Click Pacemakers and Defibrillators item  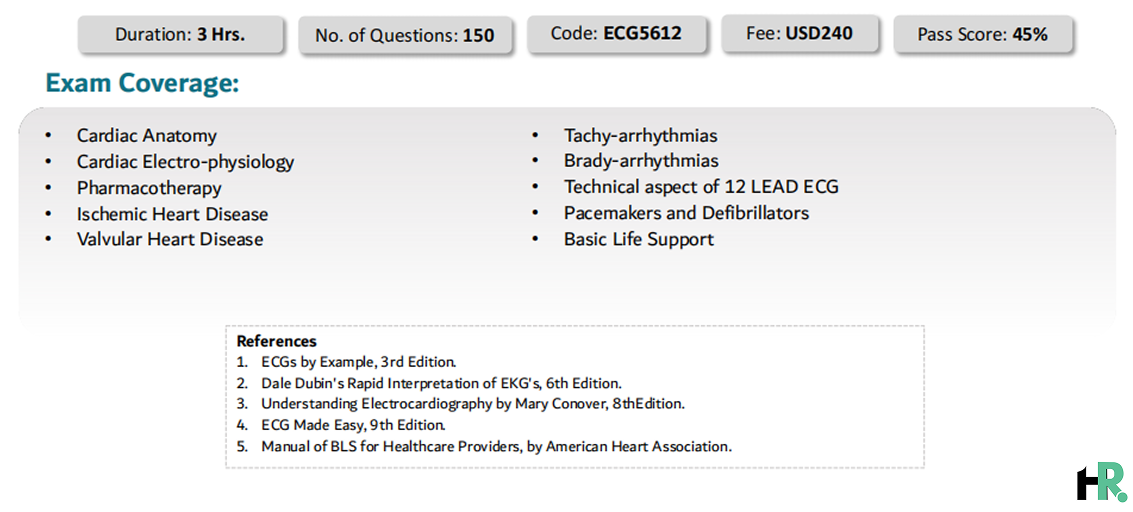point(686,213)
